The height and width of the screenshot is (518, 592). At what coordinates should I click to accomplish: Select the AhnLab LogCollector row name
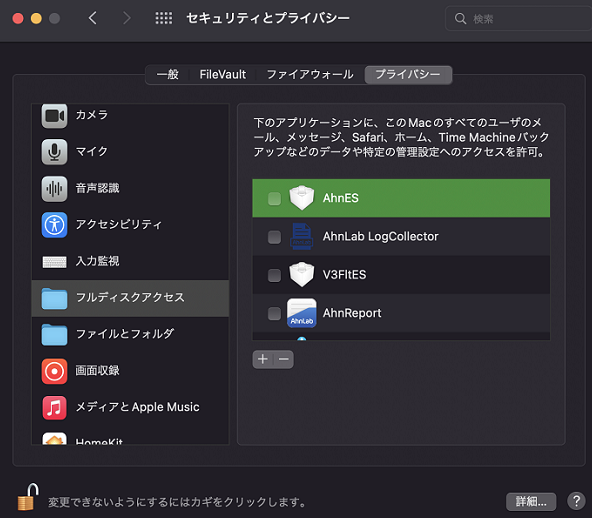click(380, 236)
